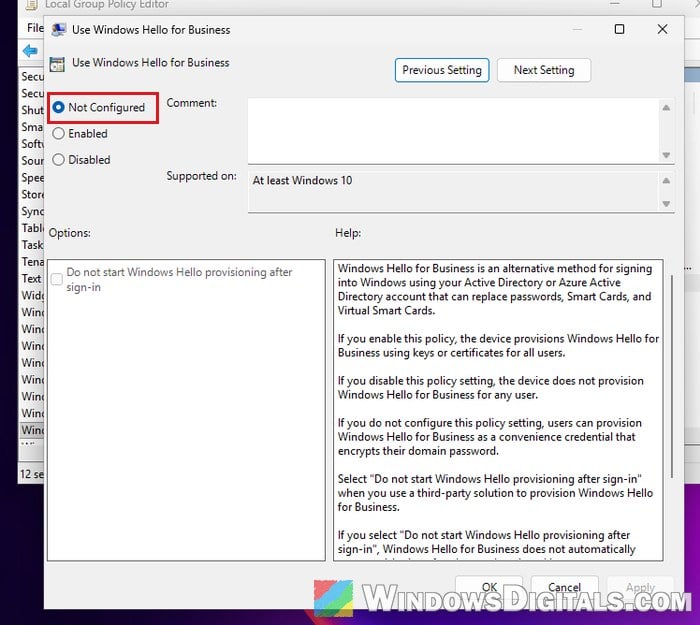Go to Next Setting
This screenshot has width=700, height=625.
coord(544,70)
